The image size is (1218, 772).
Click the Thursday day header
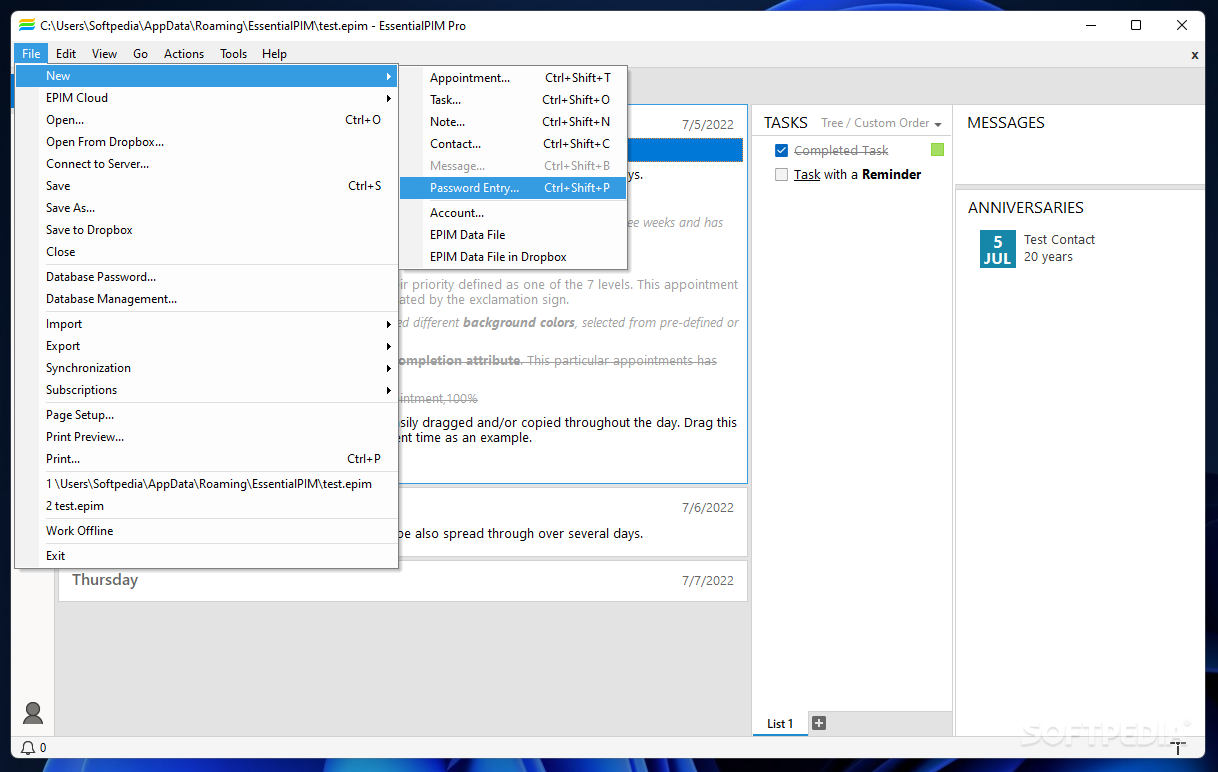(x=105, y=580)
